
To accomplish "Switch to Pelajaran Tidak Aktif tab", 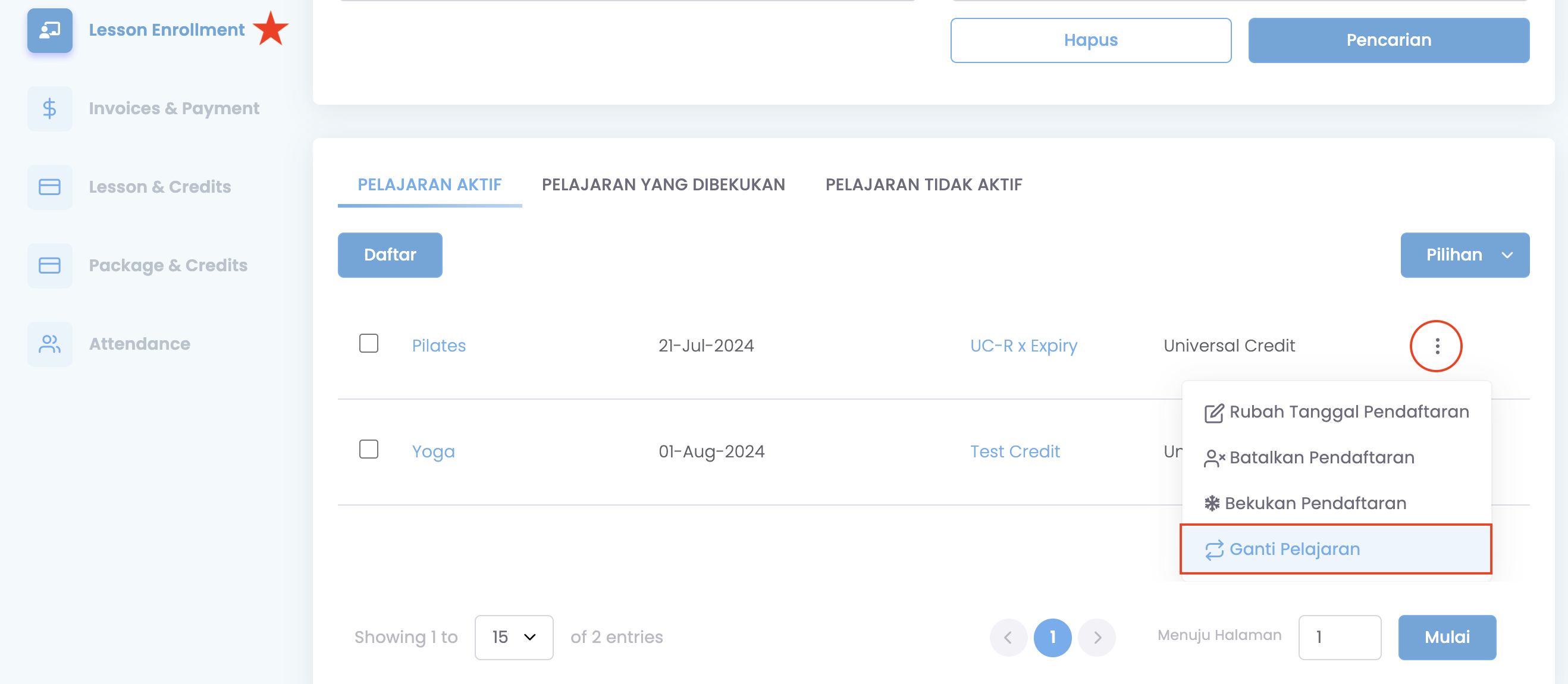I will coord(923,184).
